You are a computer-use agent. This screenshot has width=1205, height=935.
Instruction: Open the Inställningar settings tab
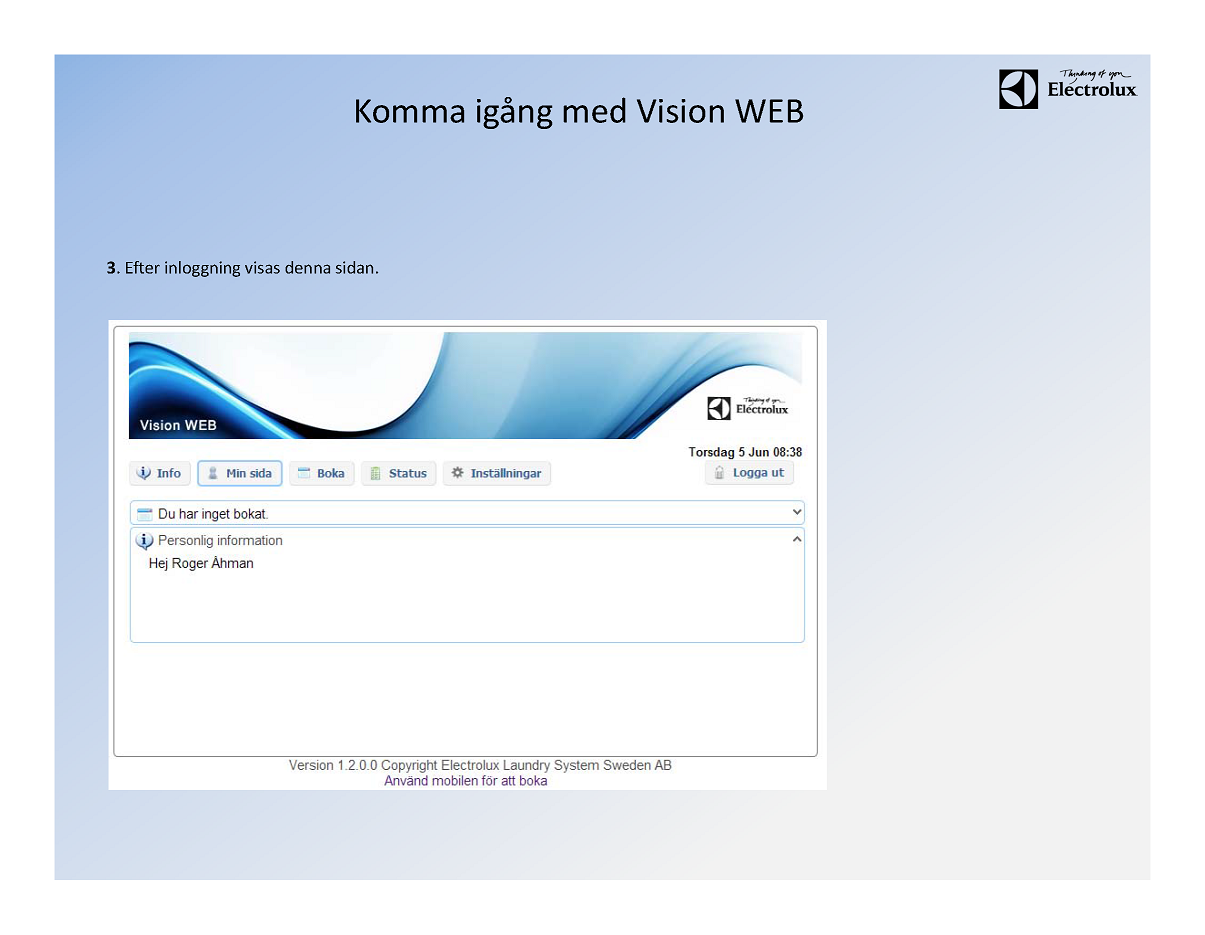tap(496, 473)
